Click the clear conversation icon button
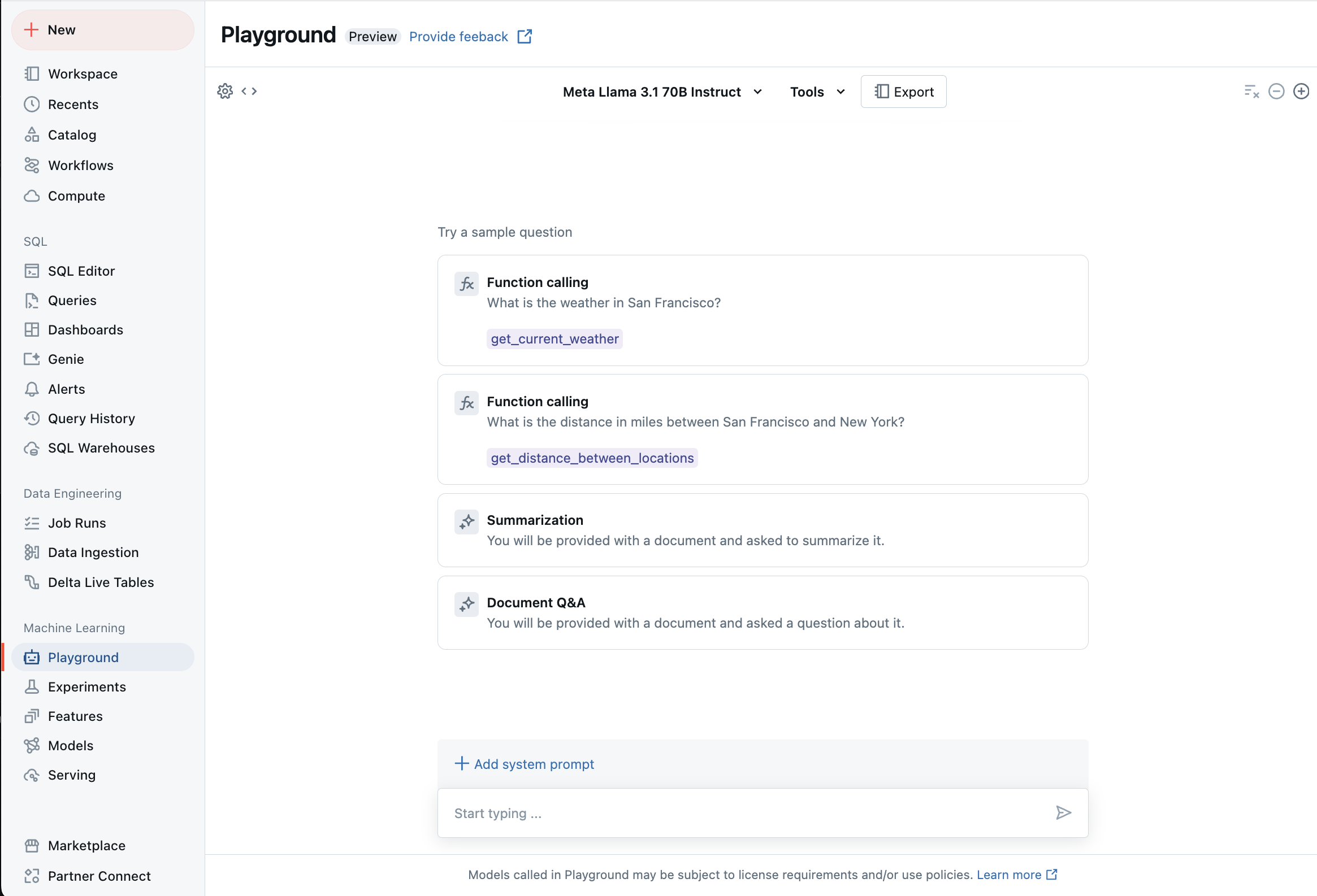 click(x=1252, y=91)
